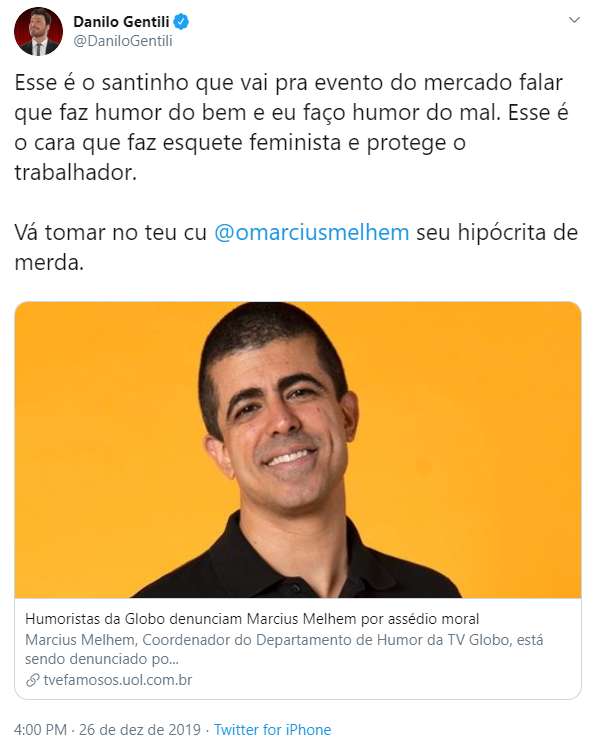The height and width of the screenshot is (747, 595).
Task: Click the tweet's second paragraph text
Action: [296, 248]
